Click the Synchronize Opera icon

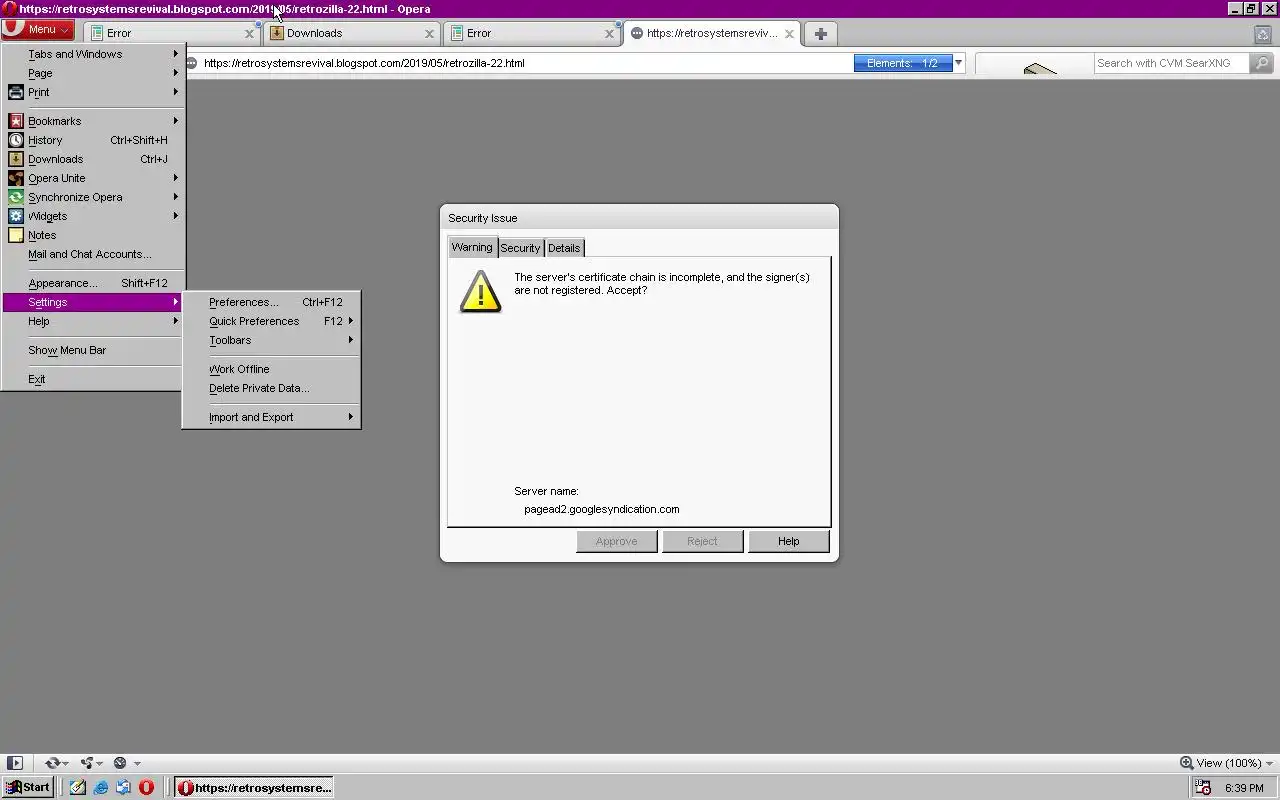15,197
